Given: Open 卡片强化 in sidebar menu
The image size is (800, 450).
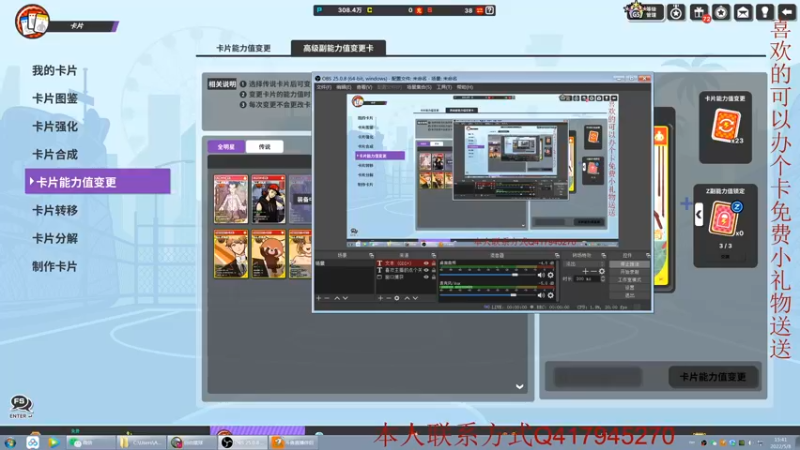Looking at the screenshot, I should pyautogui.click(x=55, y=127).
